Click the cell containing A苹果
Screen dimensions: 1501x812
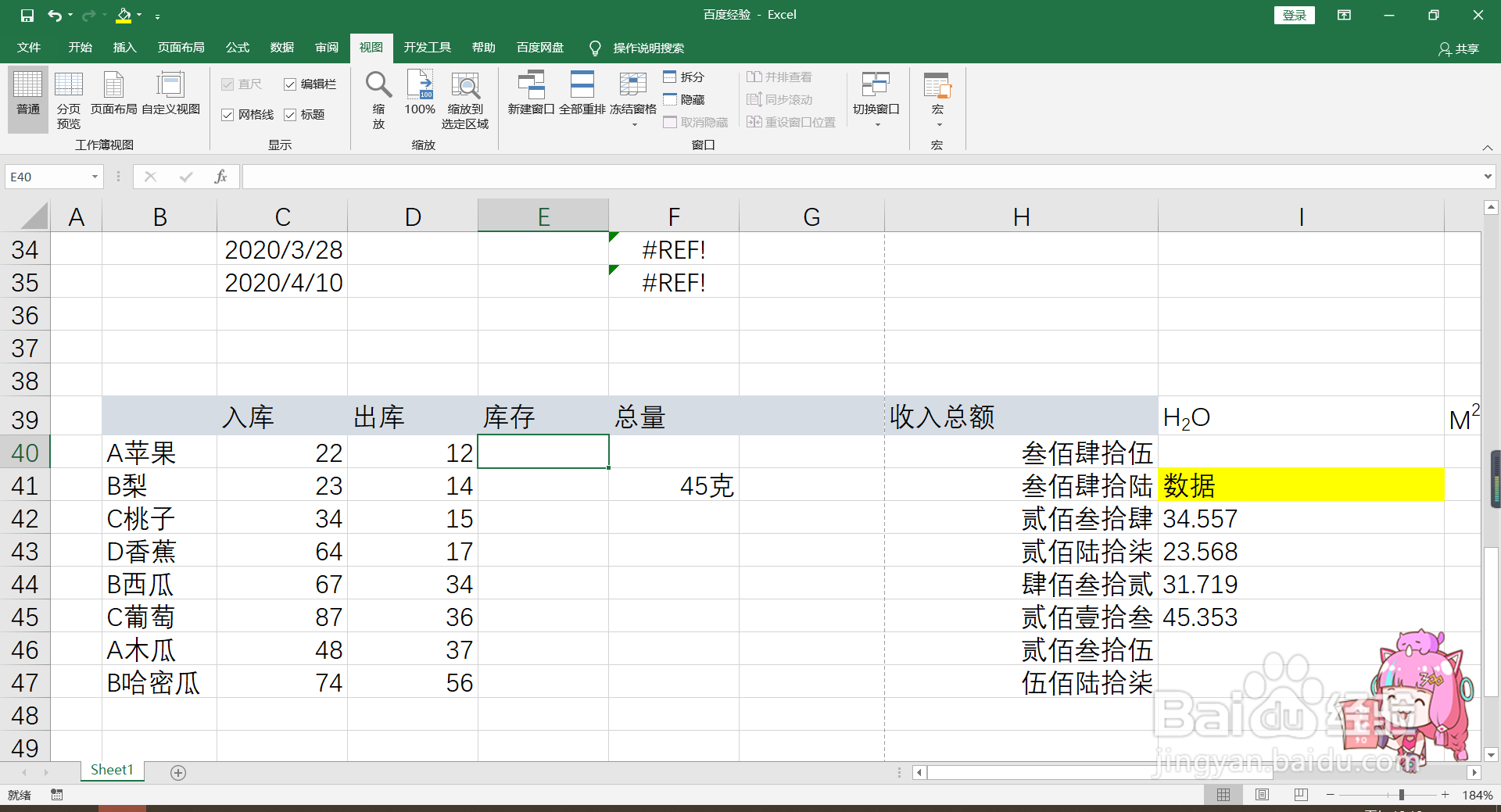pos(159,453)
